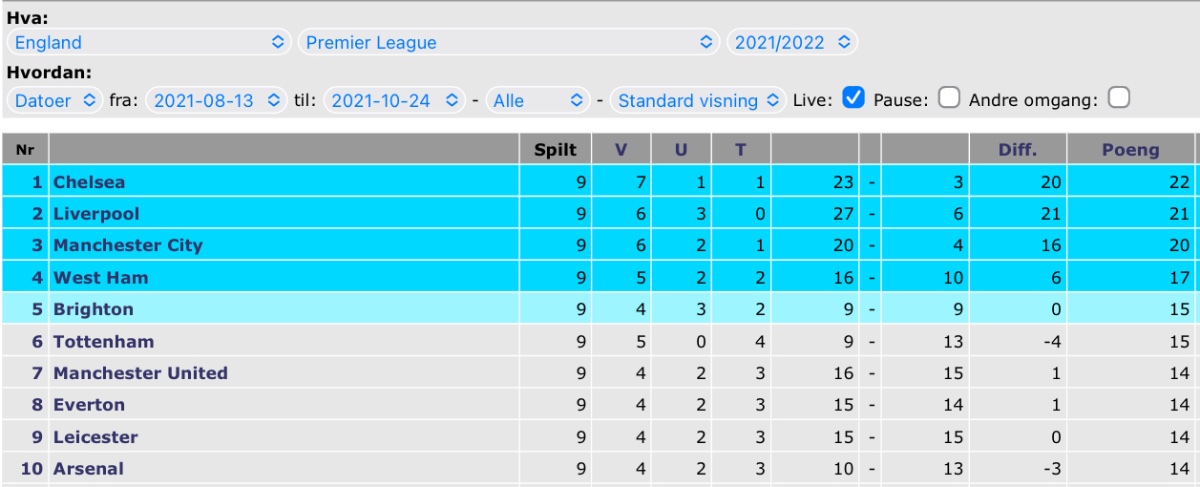Expand the Premier League competition selector

509,43
